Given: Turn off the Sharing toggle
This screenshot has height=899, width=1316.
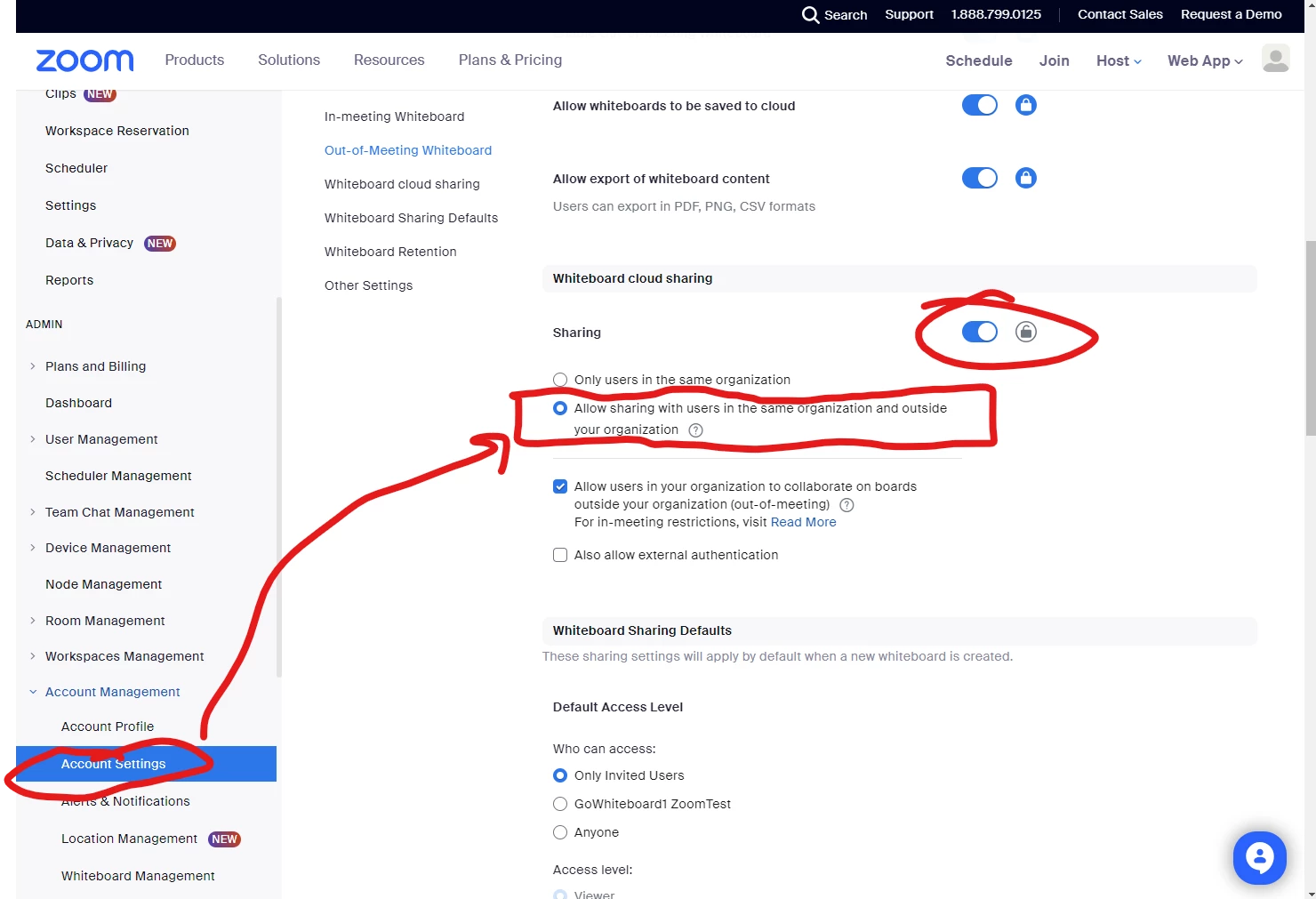Looking at the screenshot, I should [x=980, y=332].
